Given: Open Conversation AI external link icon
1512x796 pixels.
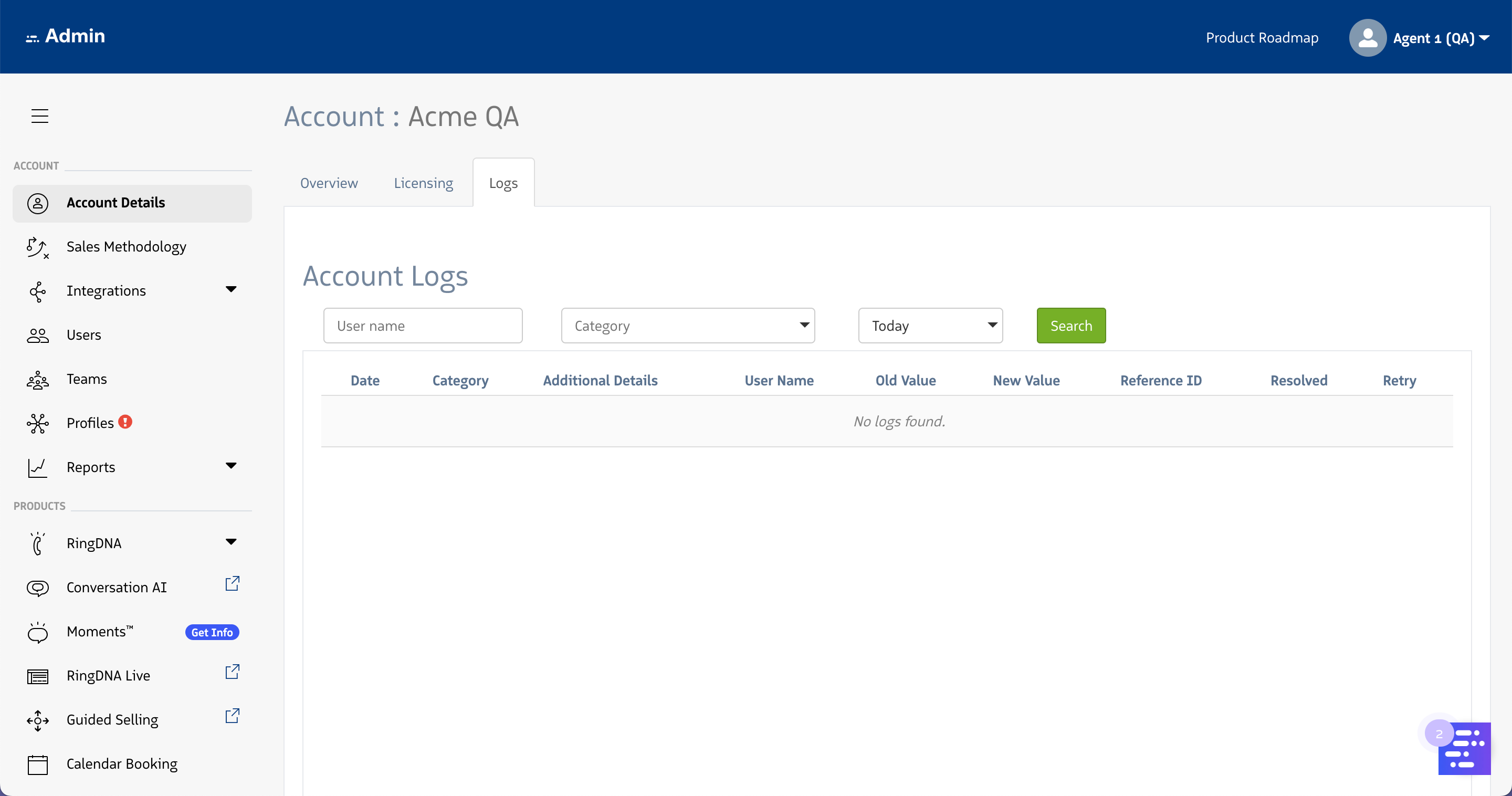Looking at the screenshot, I should point(232,583).
